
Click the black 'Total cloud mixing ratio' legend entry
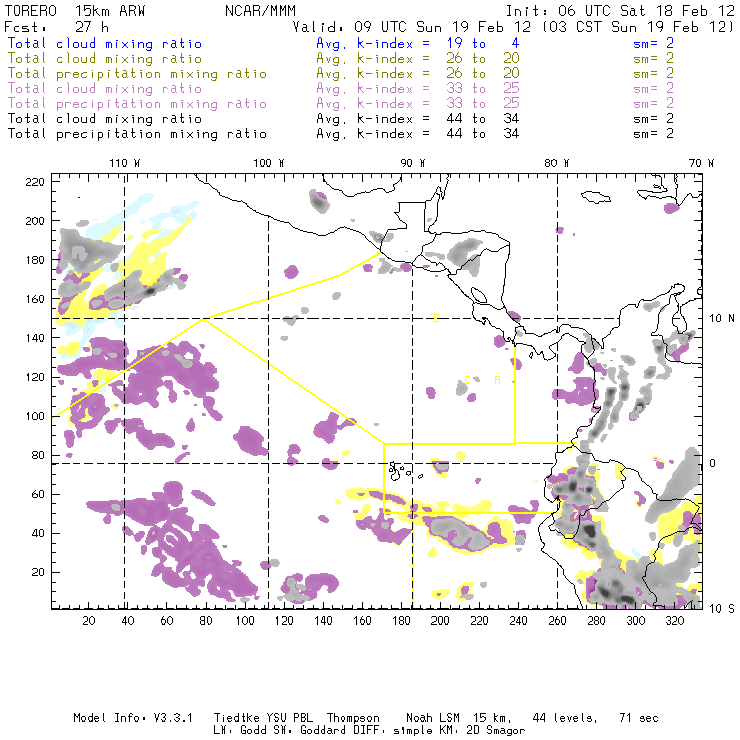tap(105, 119)
